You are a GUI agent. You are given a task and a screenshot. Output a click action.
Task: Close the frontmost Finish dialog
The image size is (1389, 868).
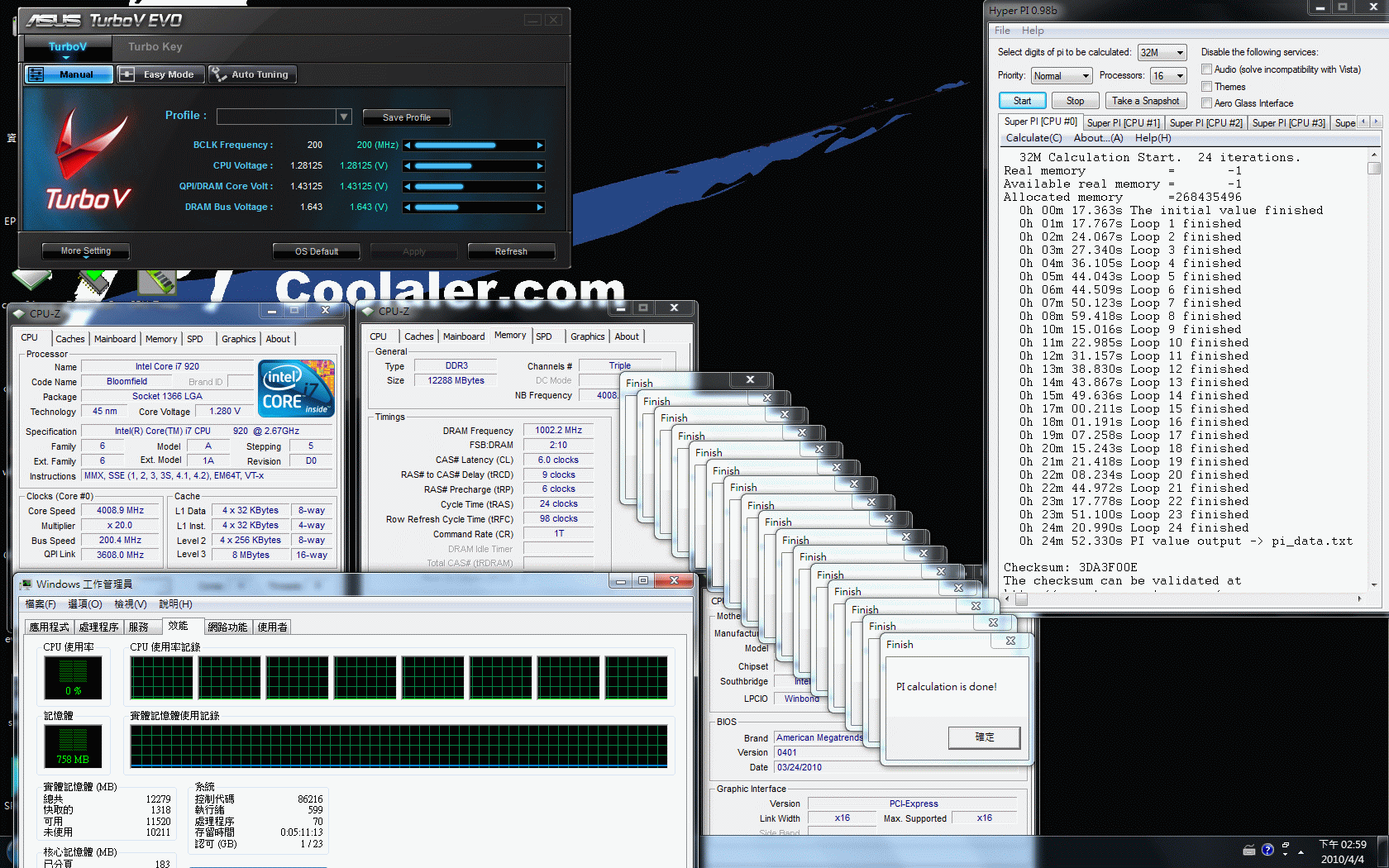tap(1010, 641)
